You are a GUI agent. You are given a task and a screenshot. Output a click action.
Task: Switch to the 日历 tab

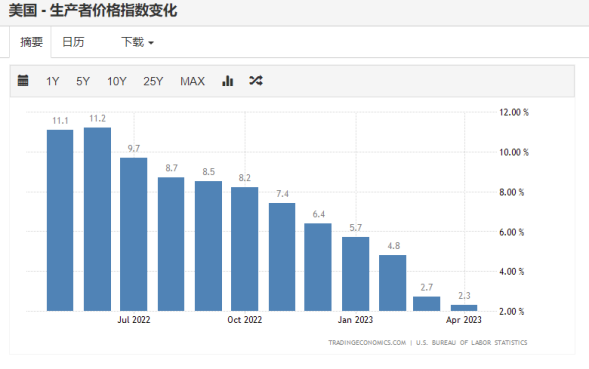(73, 42)
